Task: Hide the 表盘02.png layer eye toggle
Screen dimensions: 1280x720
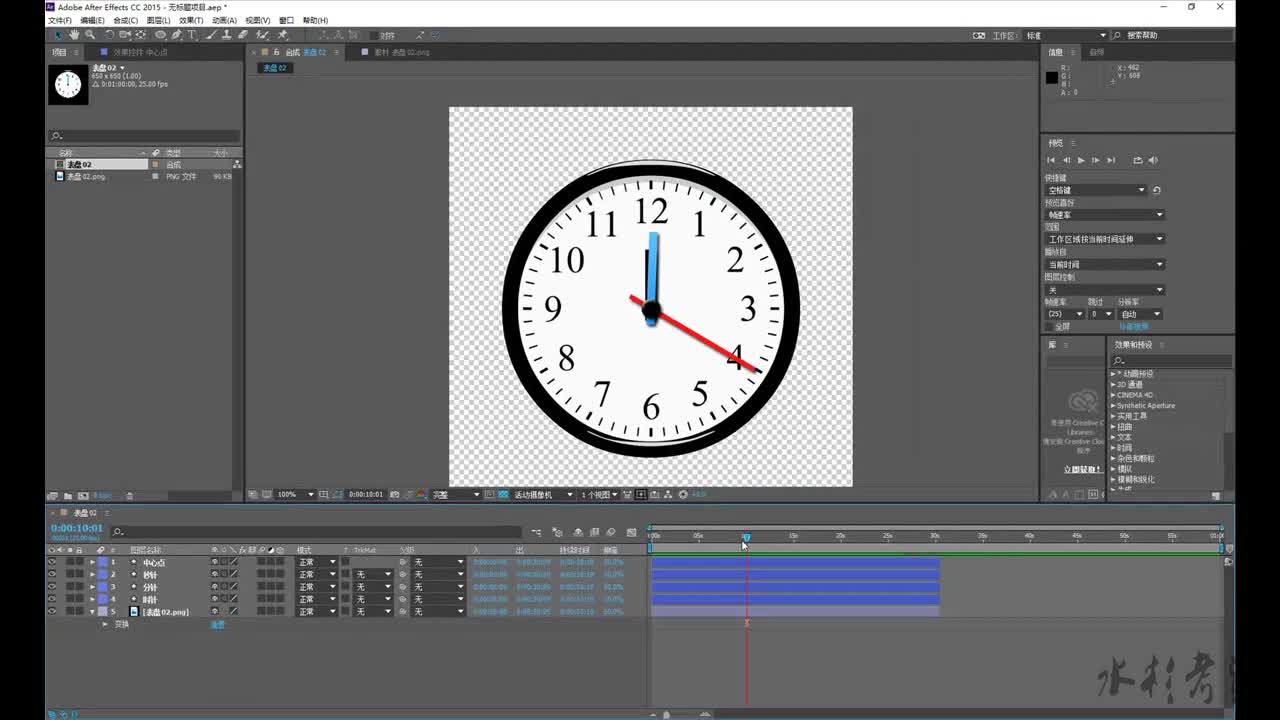Action: tap(52, 611)
